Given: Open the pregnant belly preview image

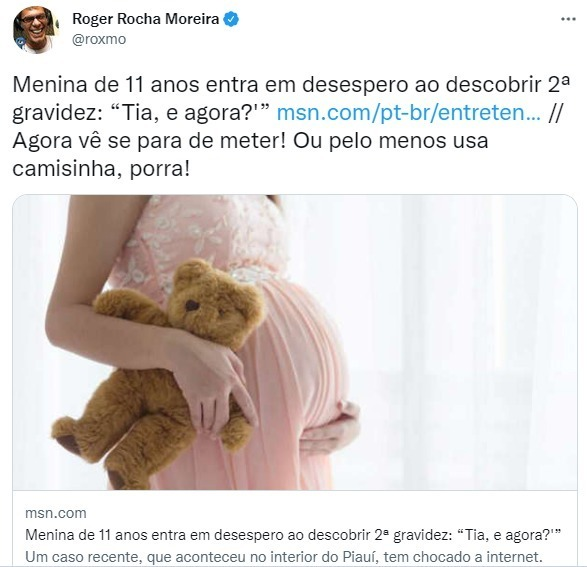Looking at the screenshot, I should point(295,342).
